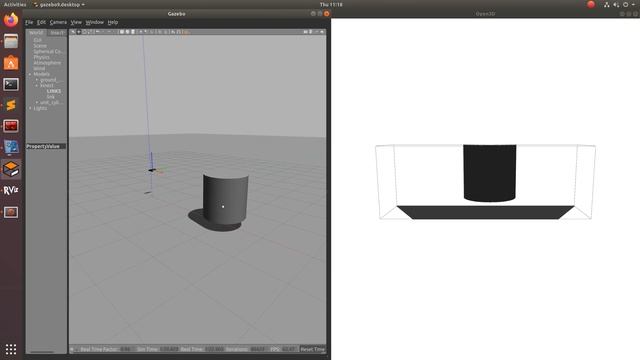Open Files from the Ubuntu dock

(11, 41)
